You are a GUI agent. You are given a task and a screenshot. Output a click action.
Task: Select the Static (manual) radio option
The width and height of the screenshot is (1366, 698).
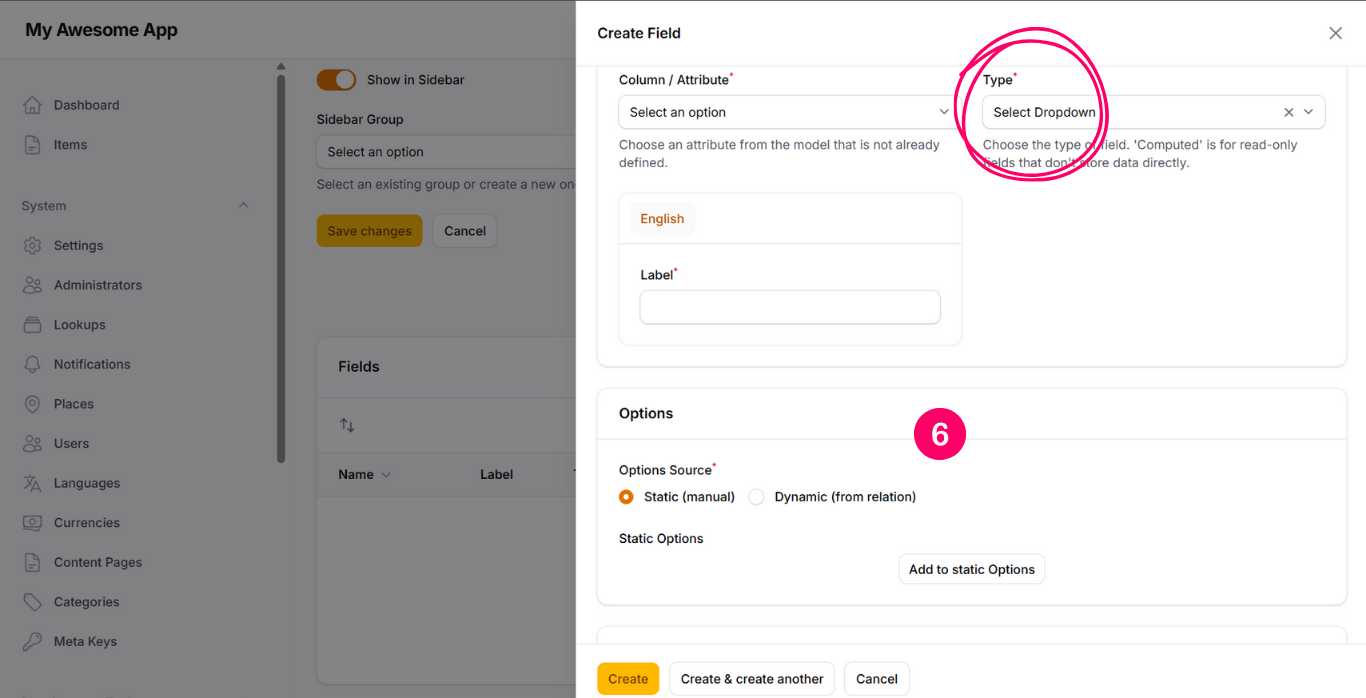tap(626, 497)
